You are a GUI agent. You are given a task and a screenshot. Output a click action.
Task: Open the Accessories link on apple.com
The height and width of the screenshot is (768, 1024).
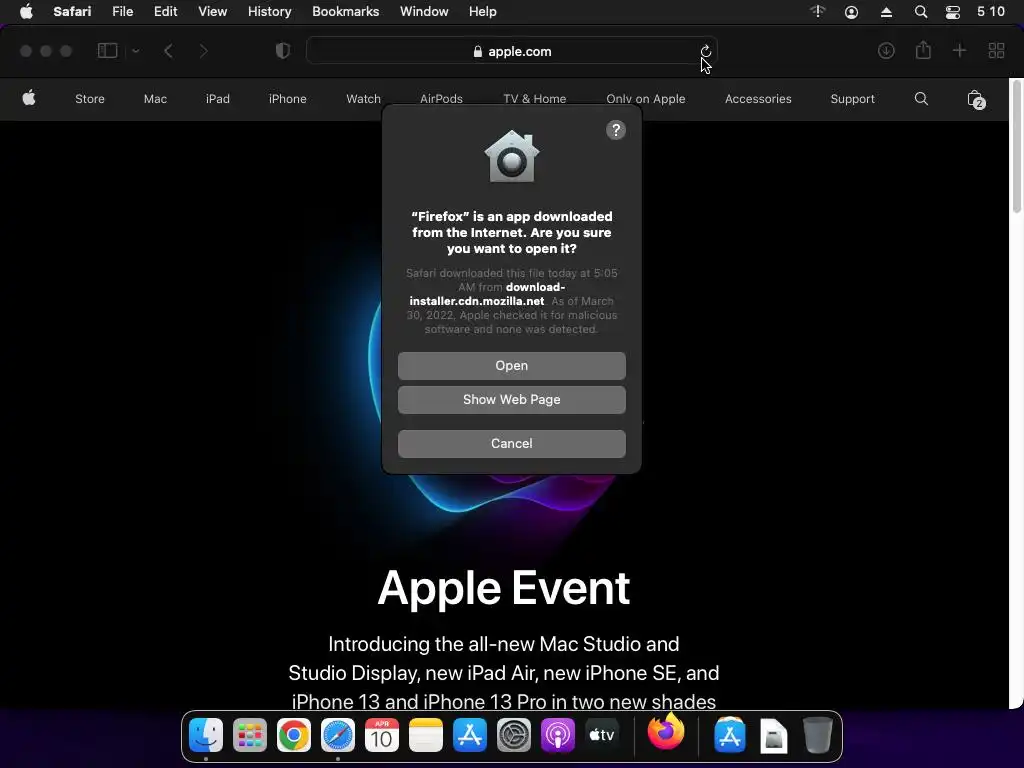(758, 99)
